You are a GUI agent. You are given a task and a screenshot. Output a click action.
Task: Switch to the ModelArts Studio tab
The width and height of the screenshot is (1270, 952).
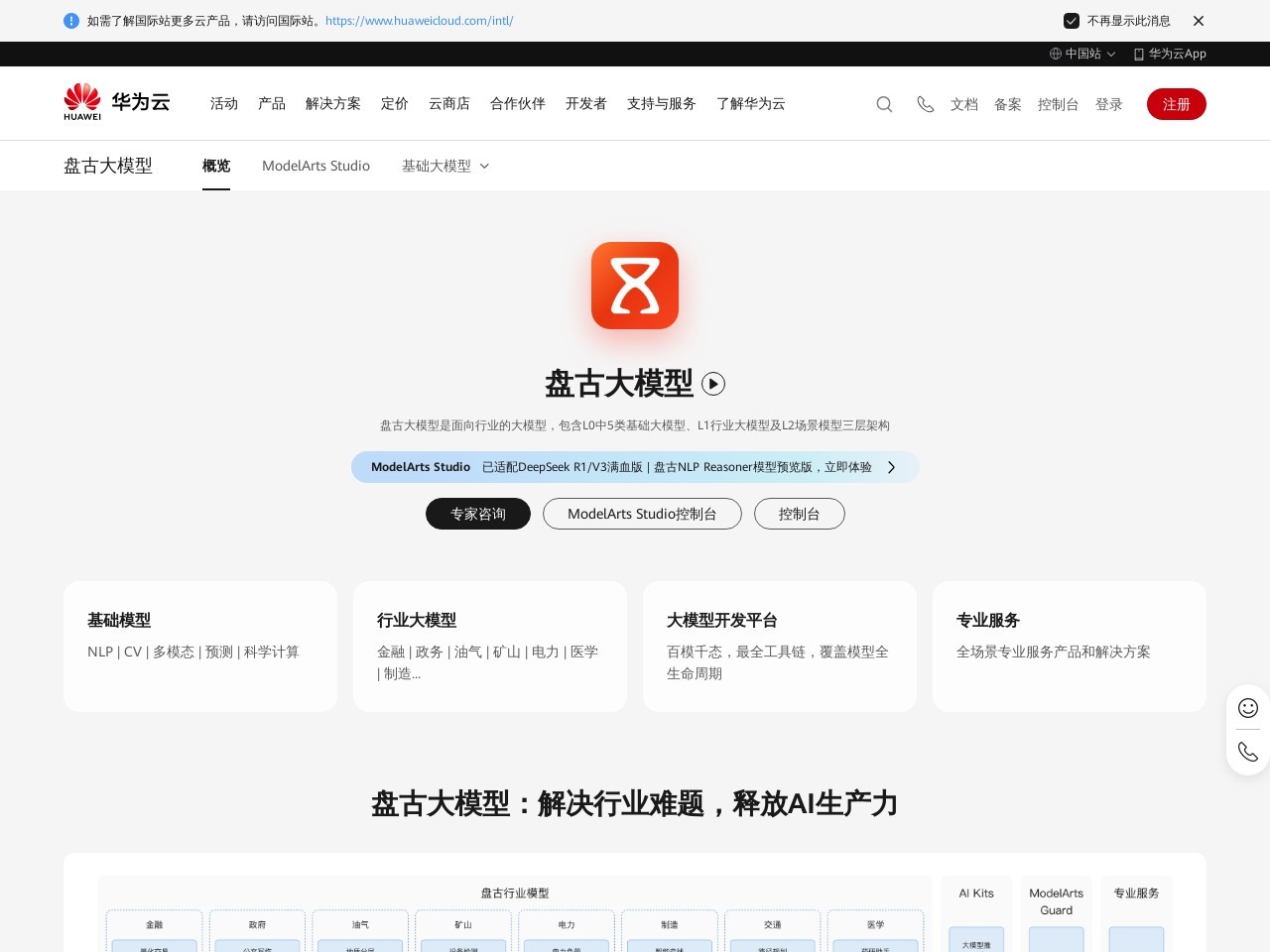click(316, 166)
